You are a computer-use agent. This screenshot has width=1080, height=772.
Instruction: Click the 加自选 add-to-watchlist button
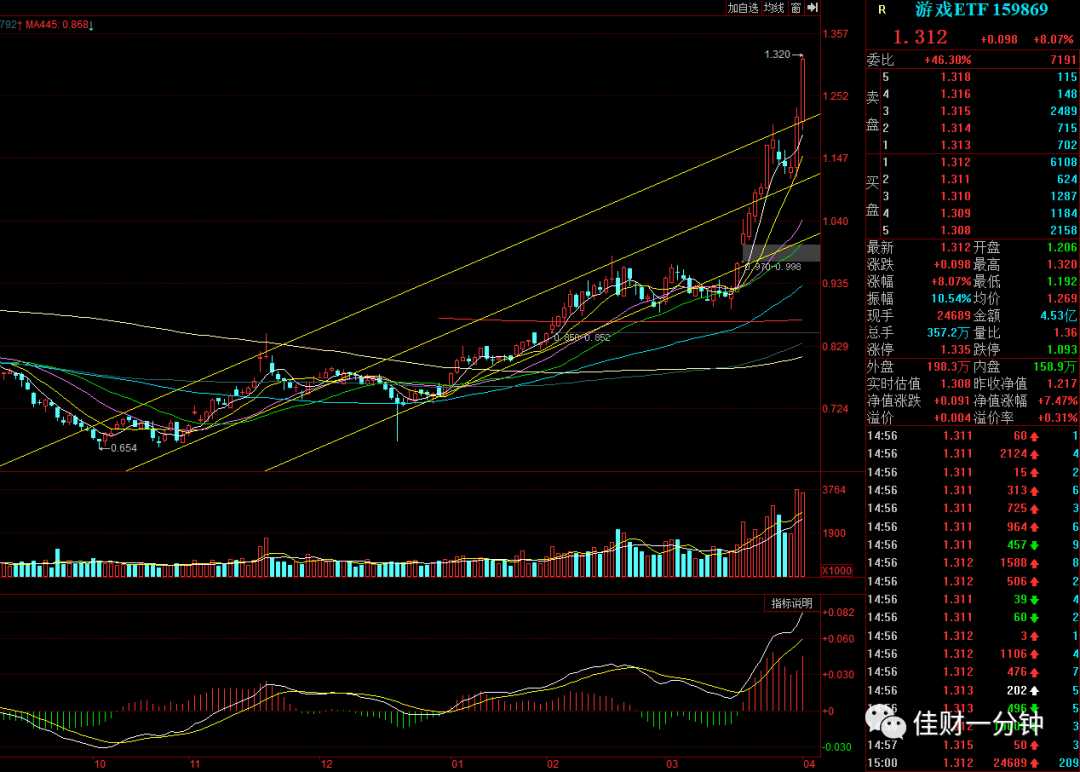tap(743, 8)
